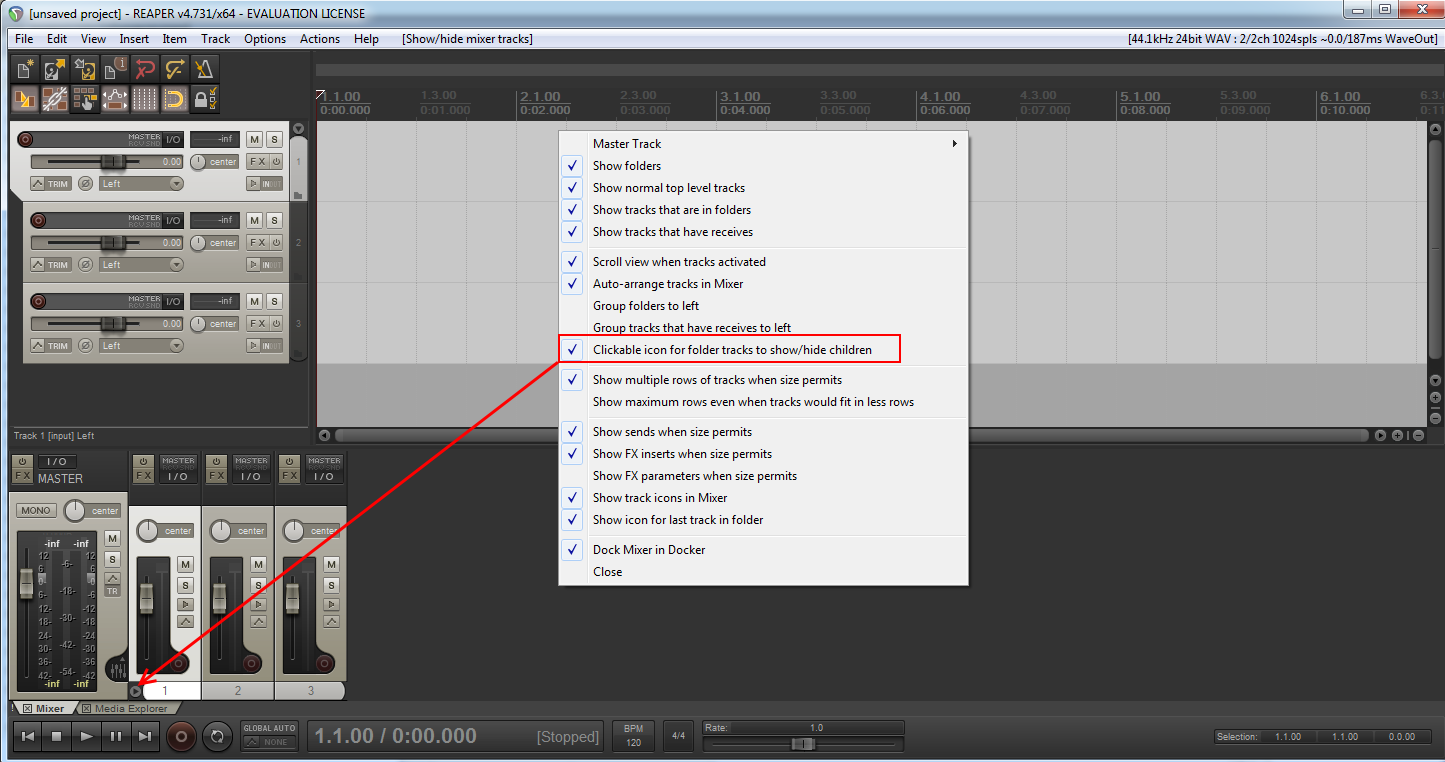Click the locking padlock toolbar icon
This screenshot has width=1445, height=762.
[x=205, y=99]
